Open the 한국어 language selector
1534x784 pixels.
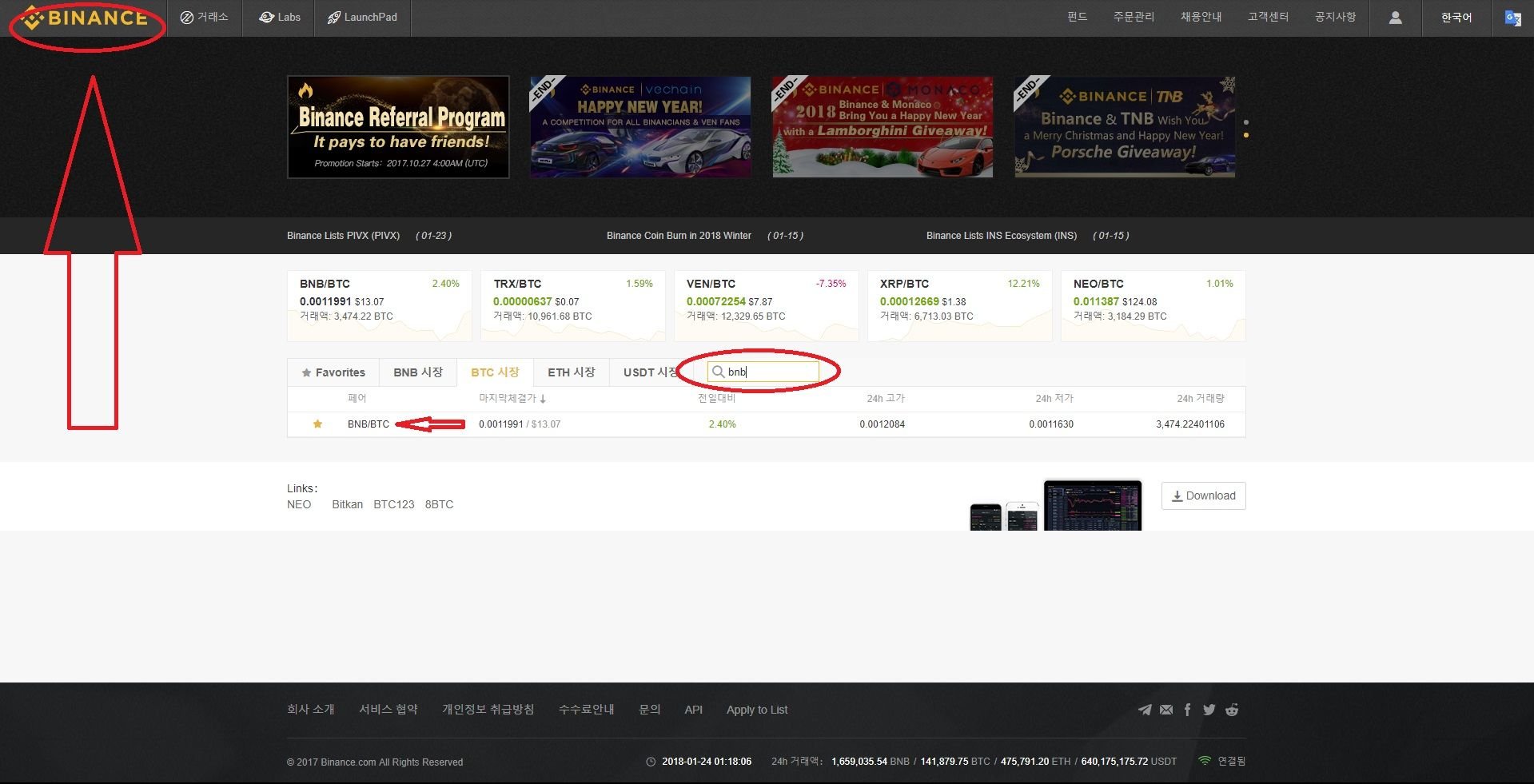coord(1456,18)
